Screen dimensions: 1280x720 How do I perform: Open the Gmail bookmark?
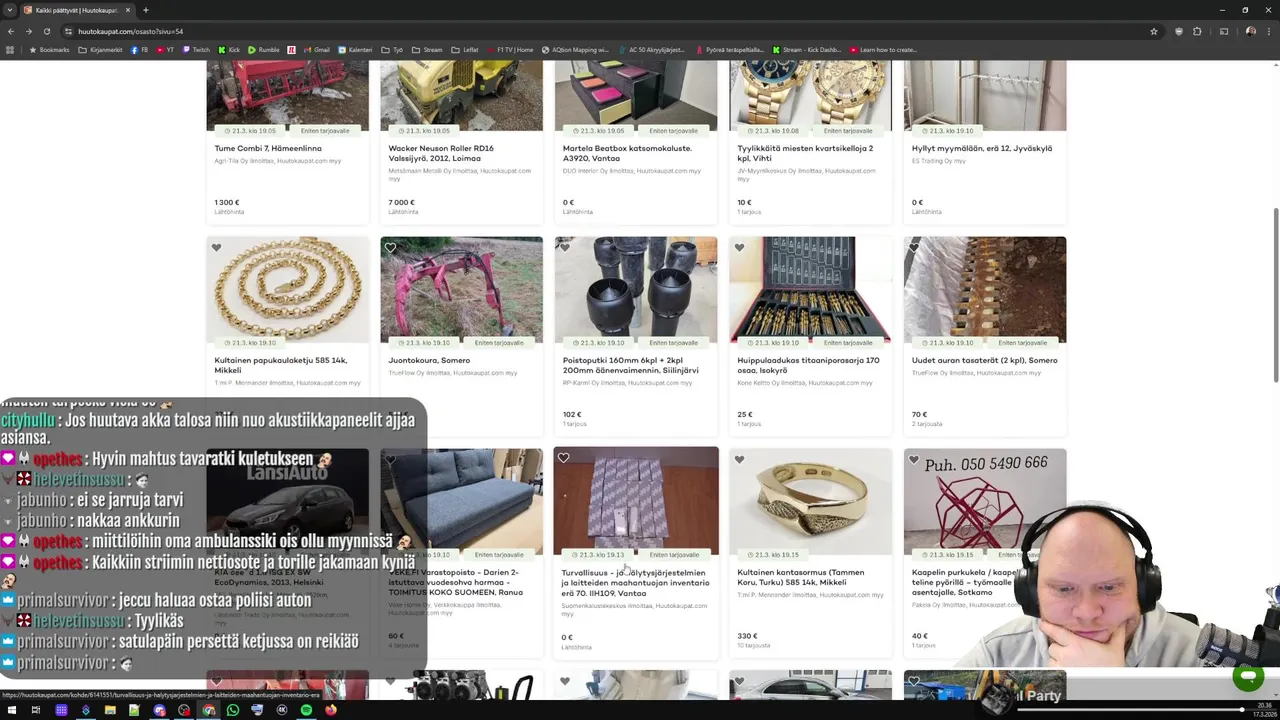point(316,50)
